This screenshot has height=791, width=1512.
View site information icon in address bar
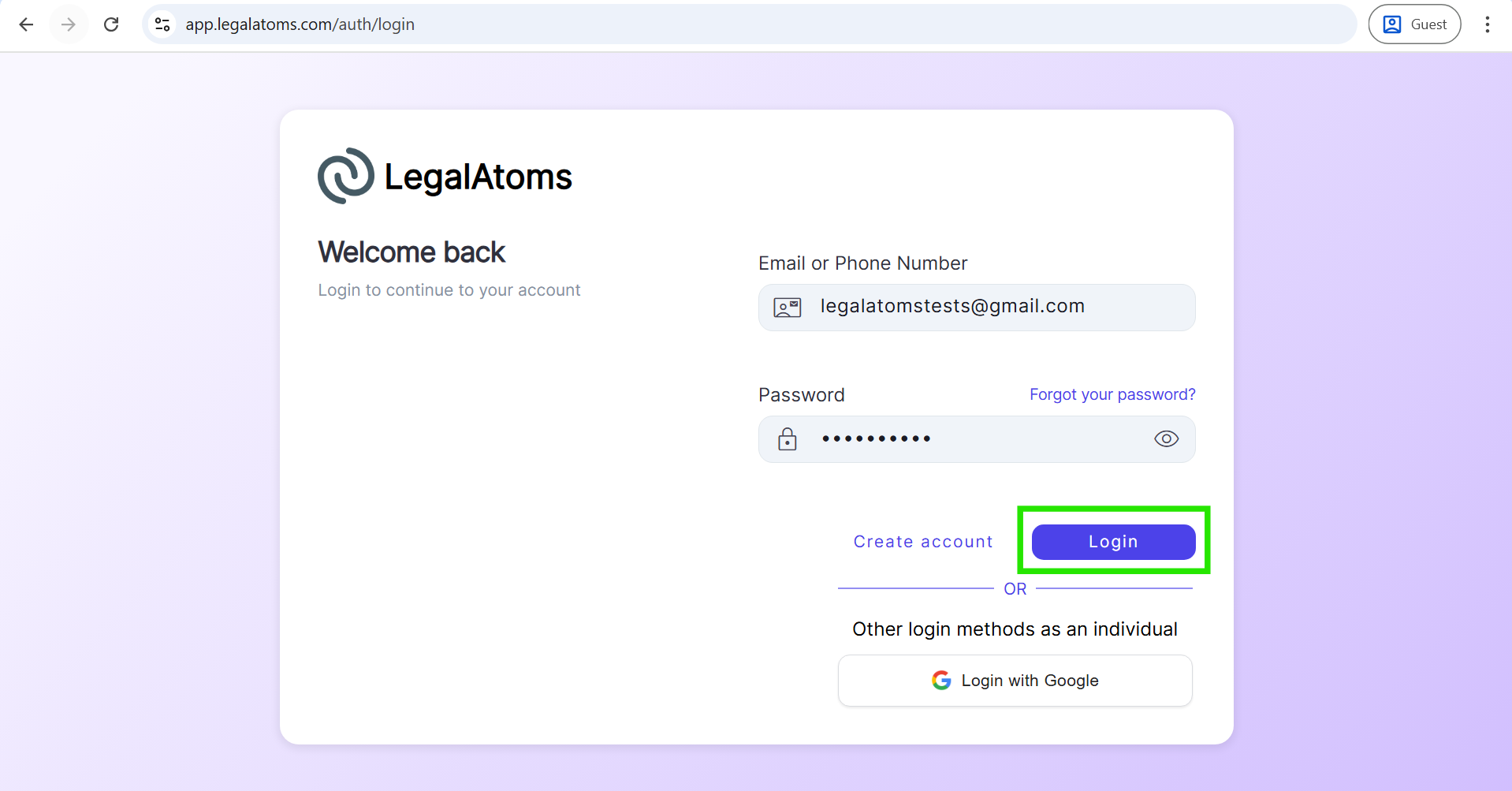pyautogui.click(x=162, y=24)
